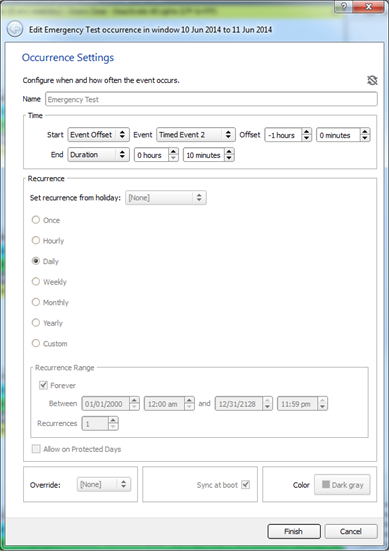Enable Allow on Protected Days checkbox
The width and height of the screenshot is (389, 556).
[36, 449]
